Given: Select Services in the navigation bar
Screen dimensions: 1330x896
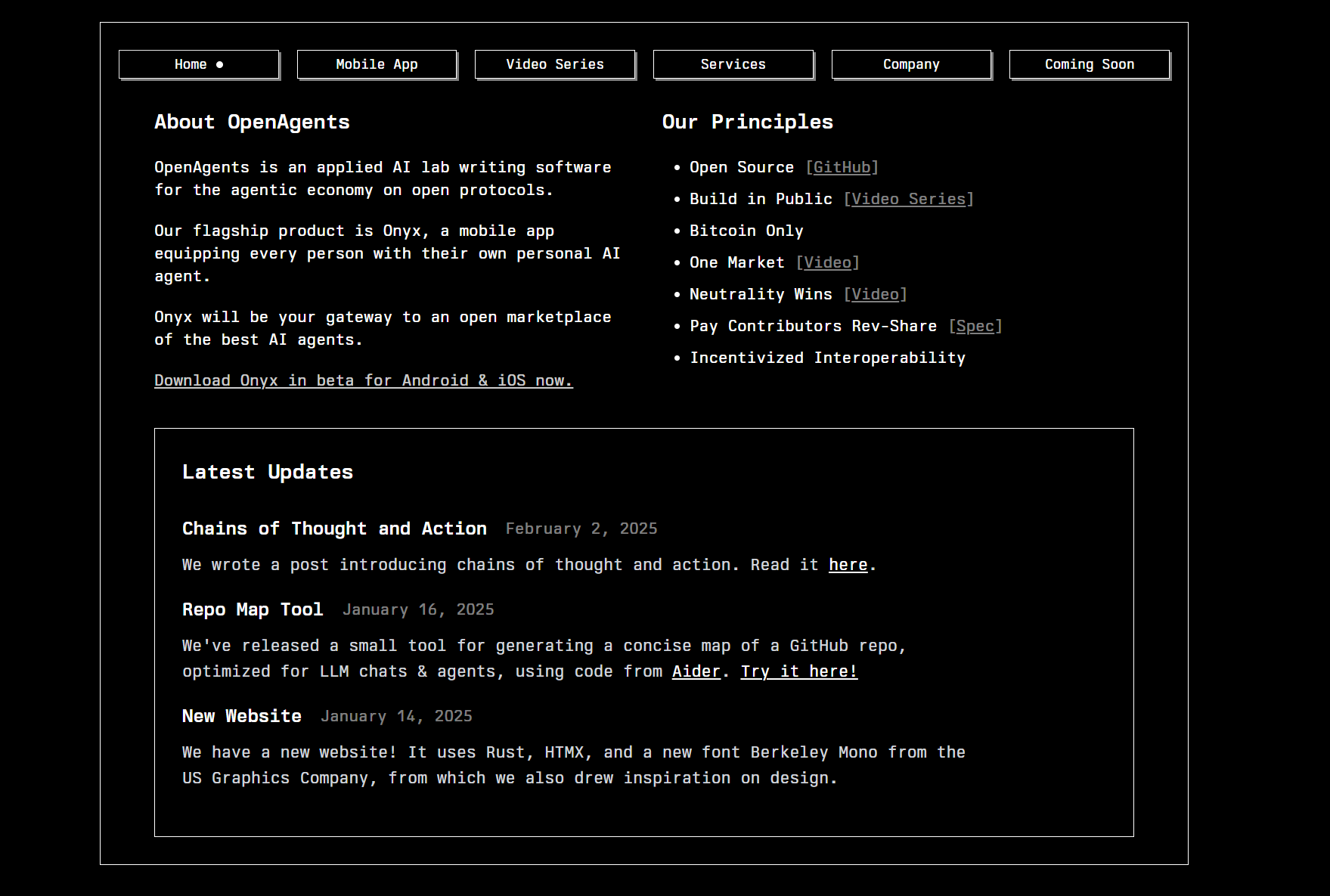Looking at the screenshot, I should (733, 64).
